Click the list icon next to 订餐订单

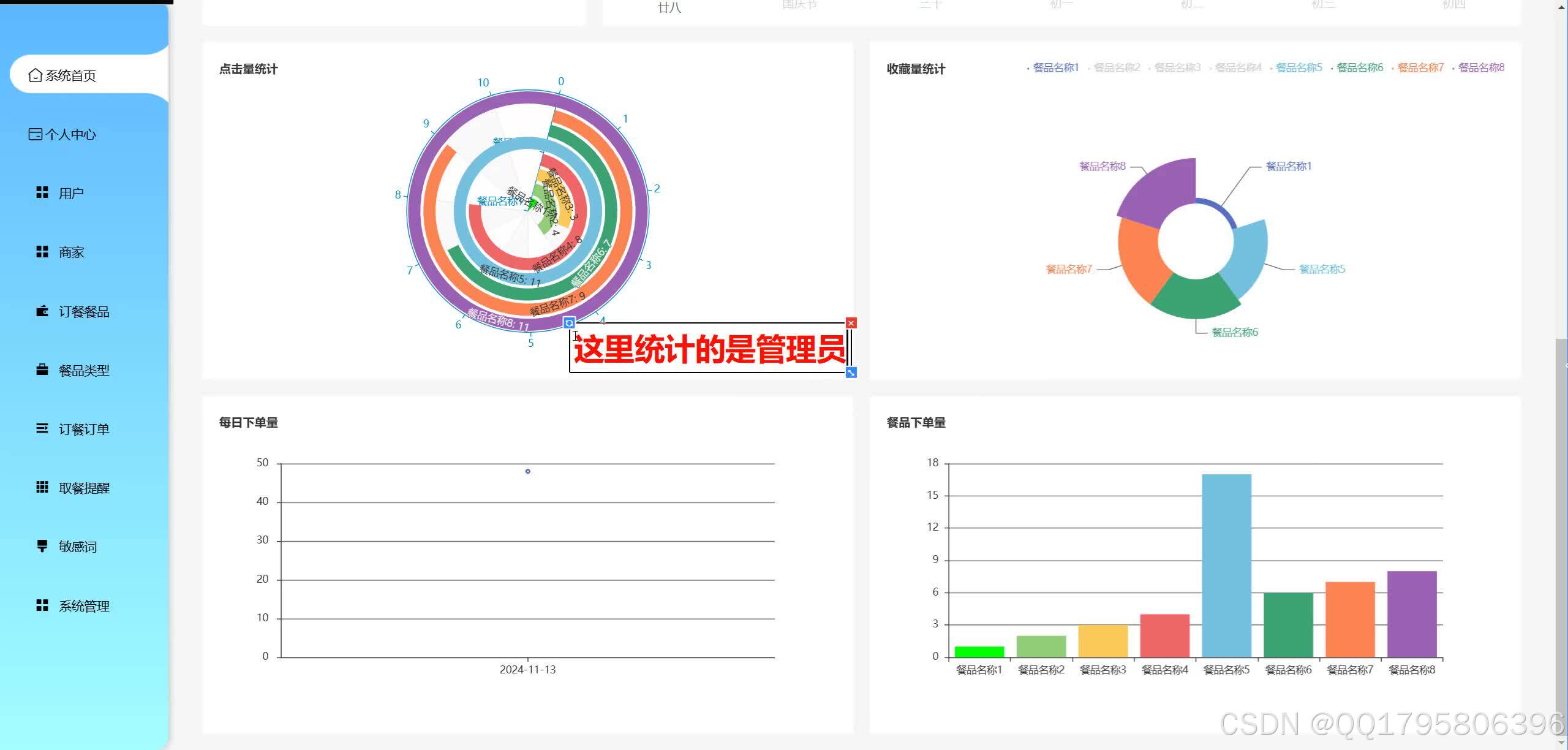(x=42, y=428)
